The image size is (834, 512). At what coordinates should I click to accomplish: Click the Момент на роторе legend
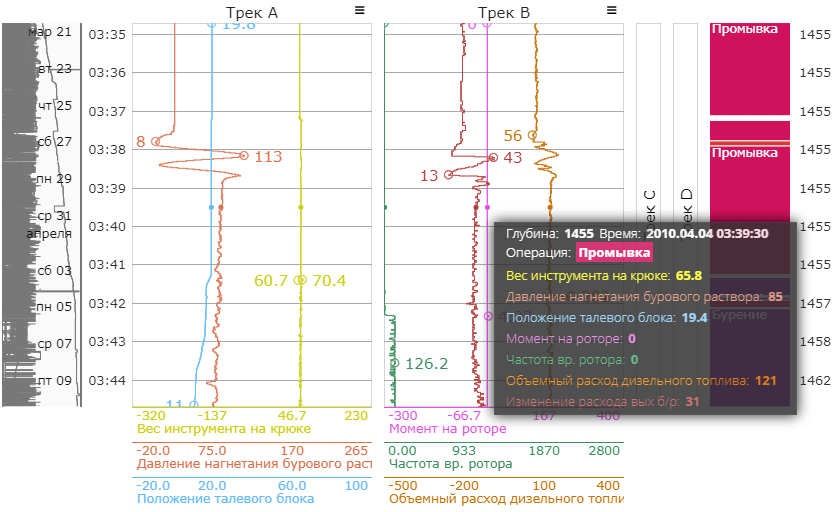[447, 429]
